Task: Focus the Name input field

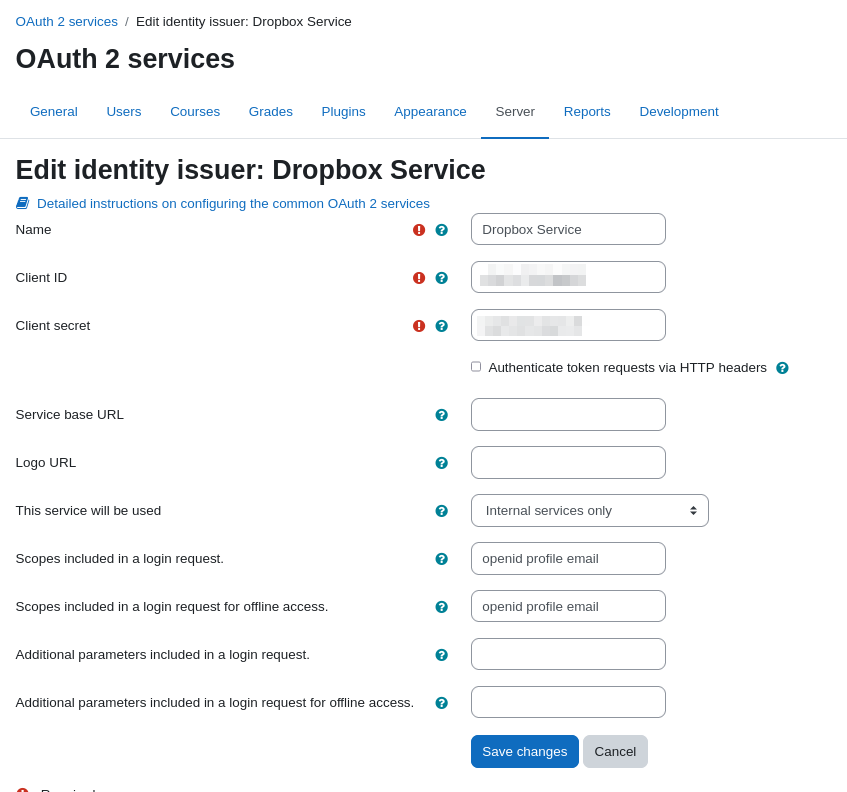Action: click(568, 229)
